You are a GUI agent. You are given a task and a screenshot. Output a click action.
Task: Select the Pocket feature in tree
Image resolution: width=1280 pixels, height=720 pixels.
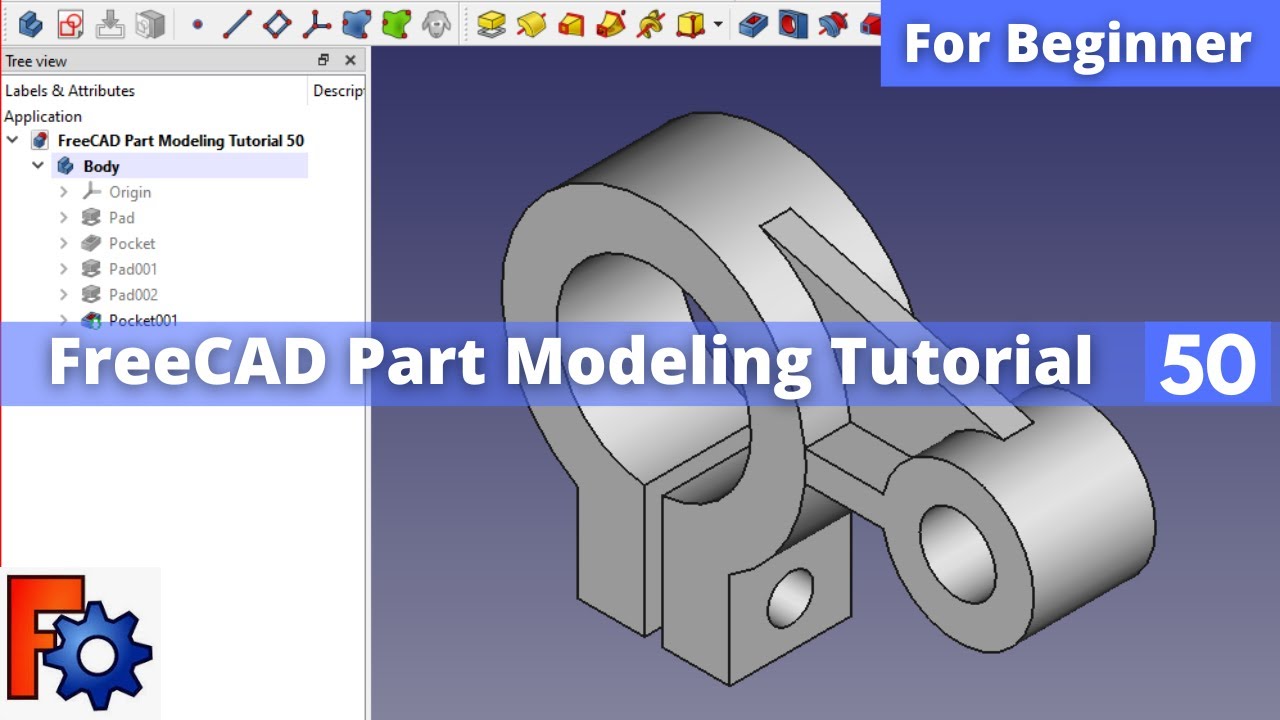tap(132, 243)
